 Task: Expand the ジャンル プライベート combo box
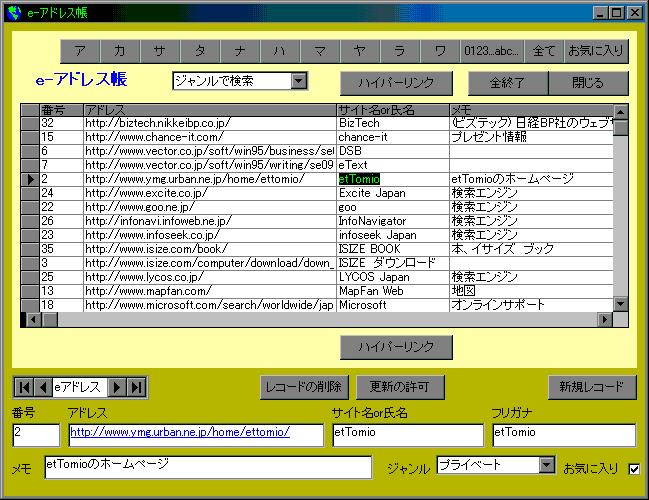coord(546,465)
